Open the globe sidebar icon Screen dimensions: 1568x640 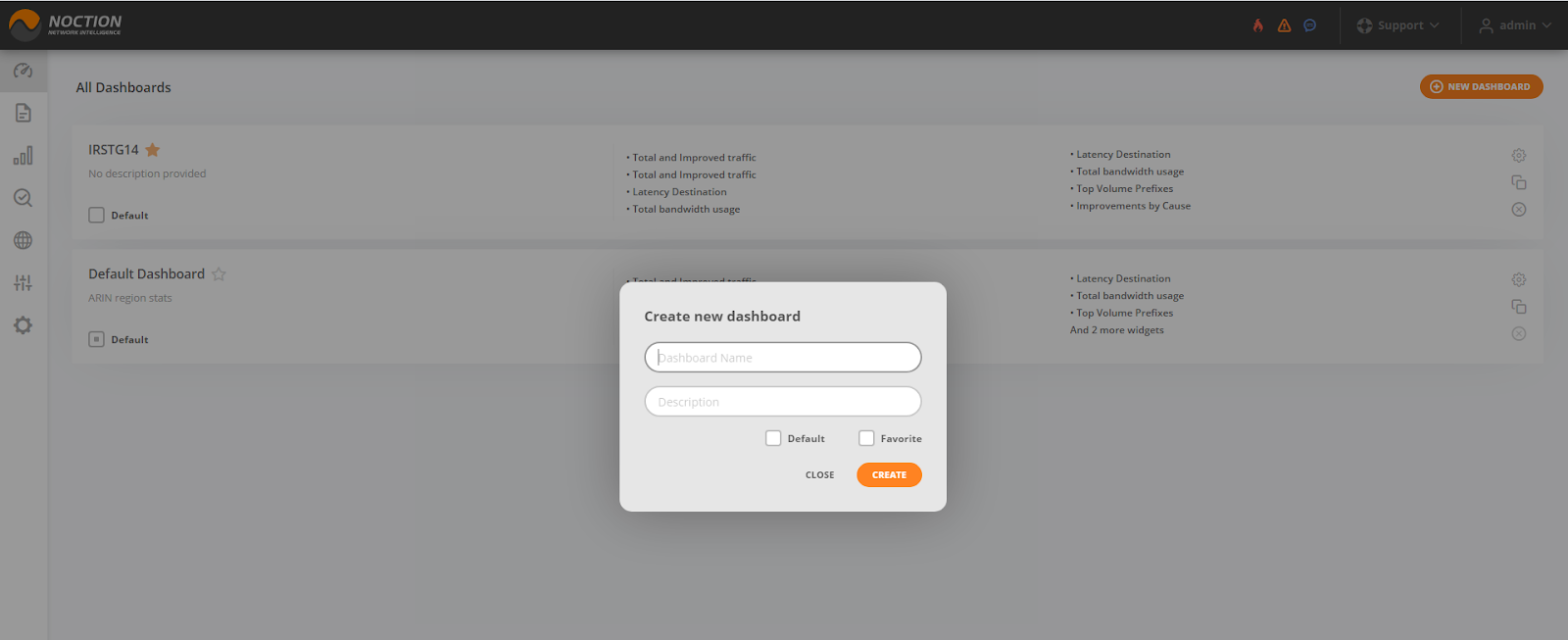(23, 240)
